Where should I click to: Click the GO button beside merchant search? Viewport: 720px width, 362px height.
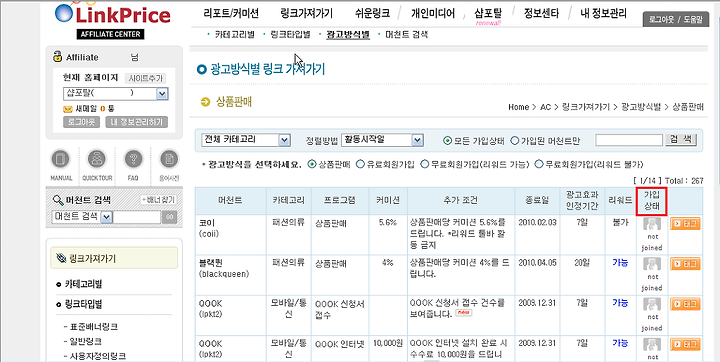click(x=169, y=217)
